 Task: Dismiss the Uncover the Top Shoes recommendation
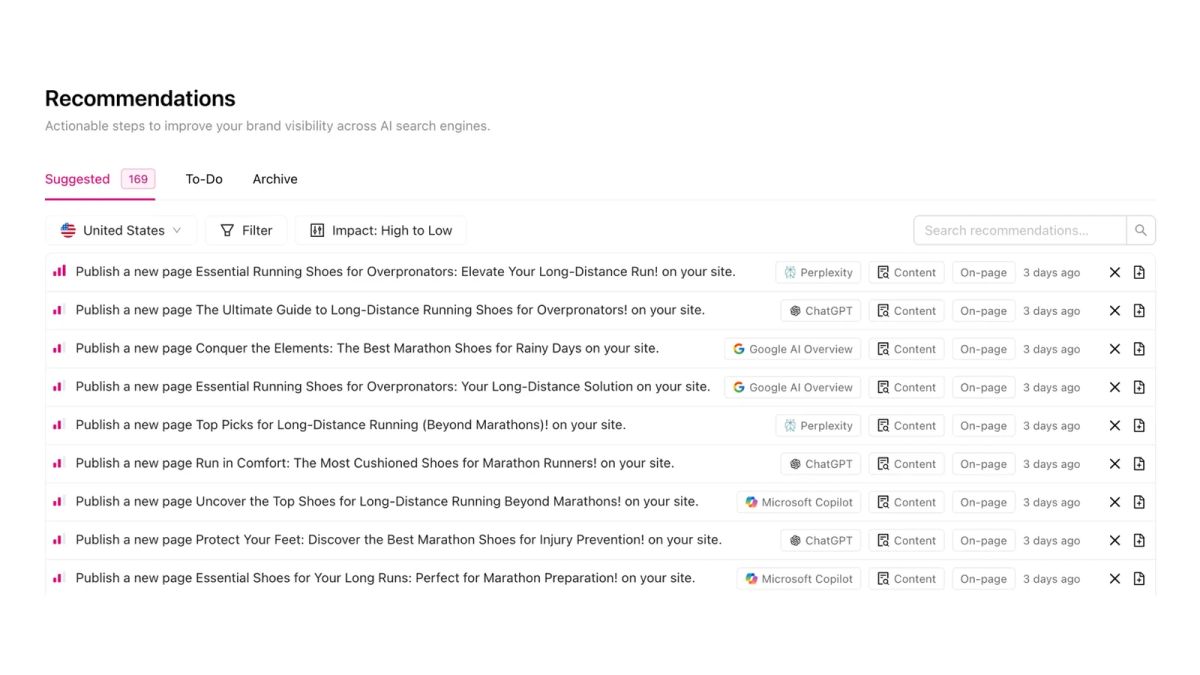tap(1115, 502)
